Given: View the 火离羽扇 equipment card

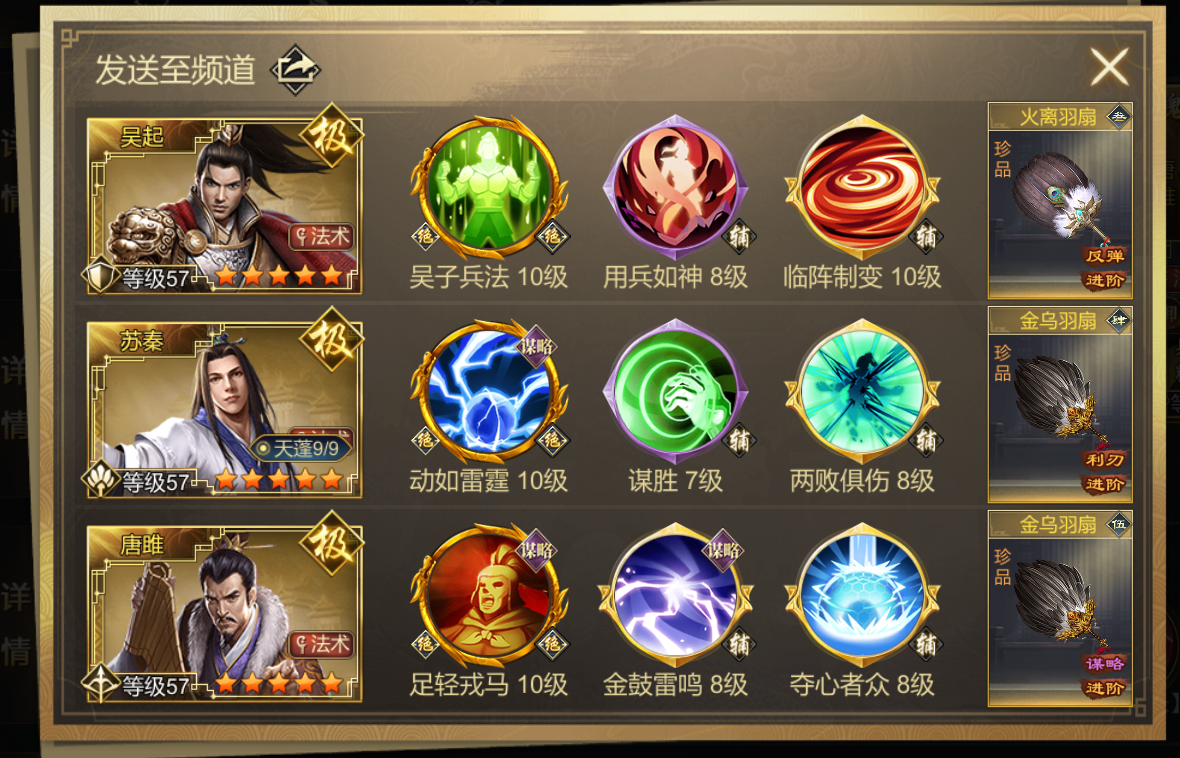Looking at the screenshot, I should click(1060, 201).
